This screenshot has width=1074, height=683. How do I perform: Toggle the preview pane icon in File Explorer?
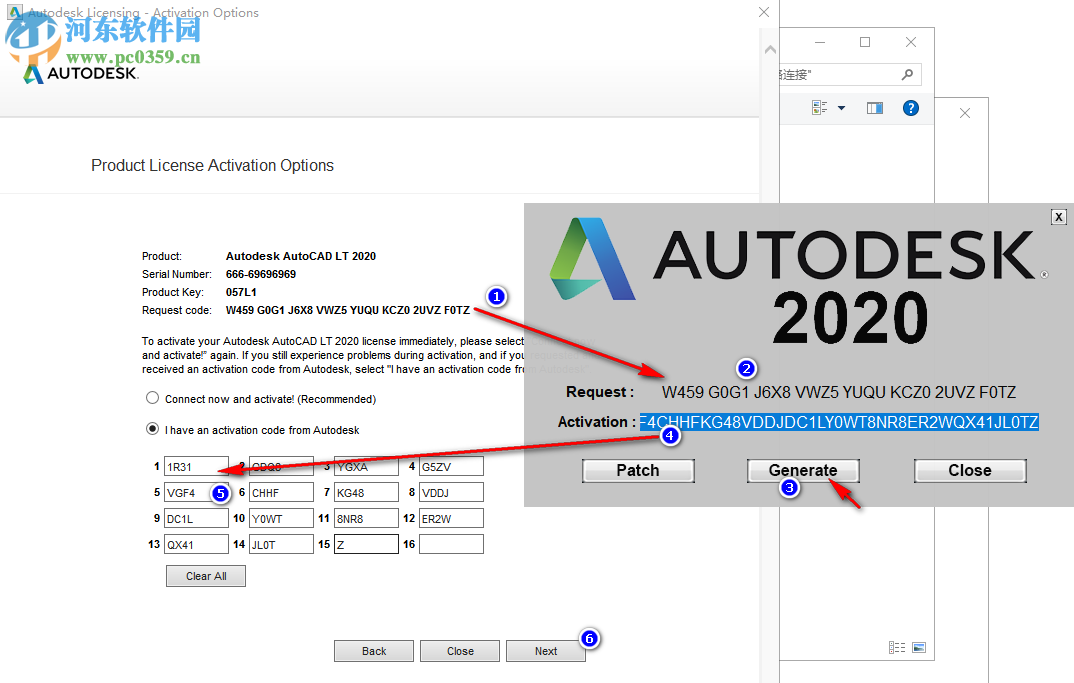(x=874, y=107)
